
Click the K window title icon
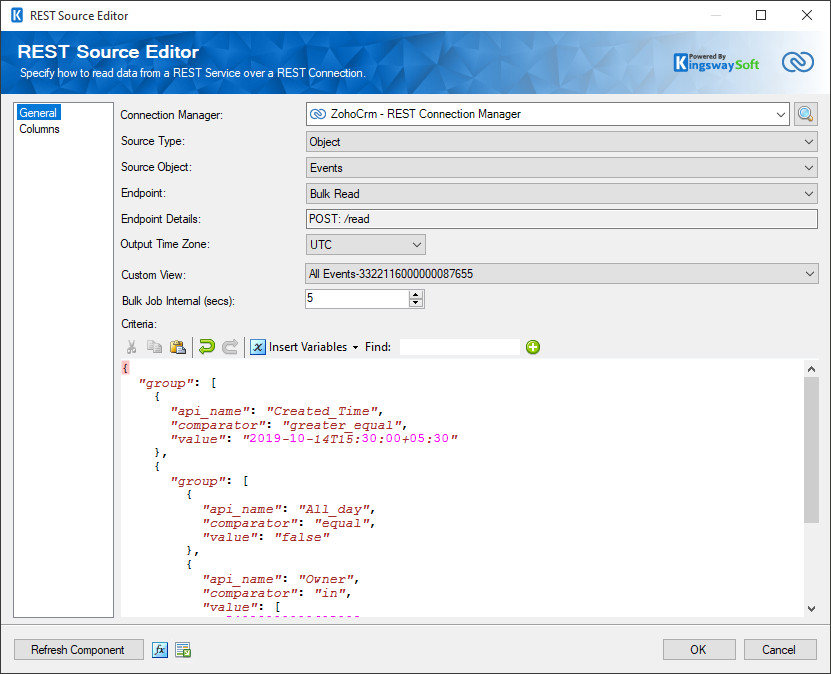[x=17, y=15]
